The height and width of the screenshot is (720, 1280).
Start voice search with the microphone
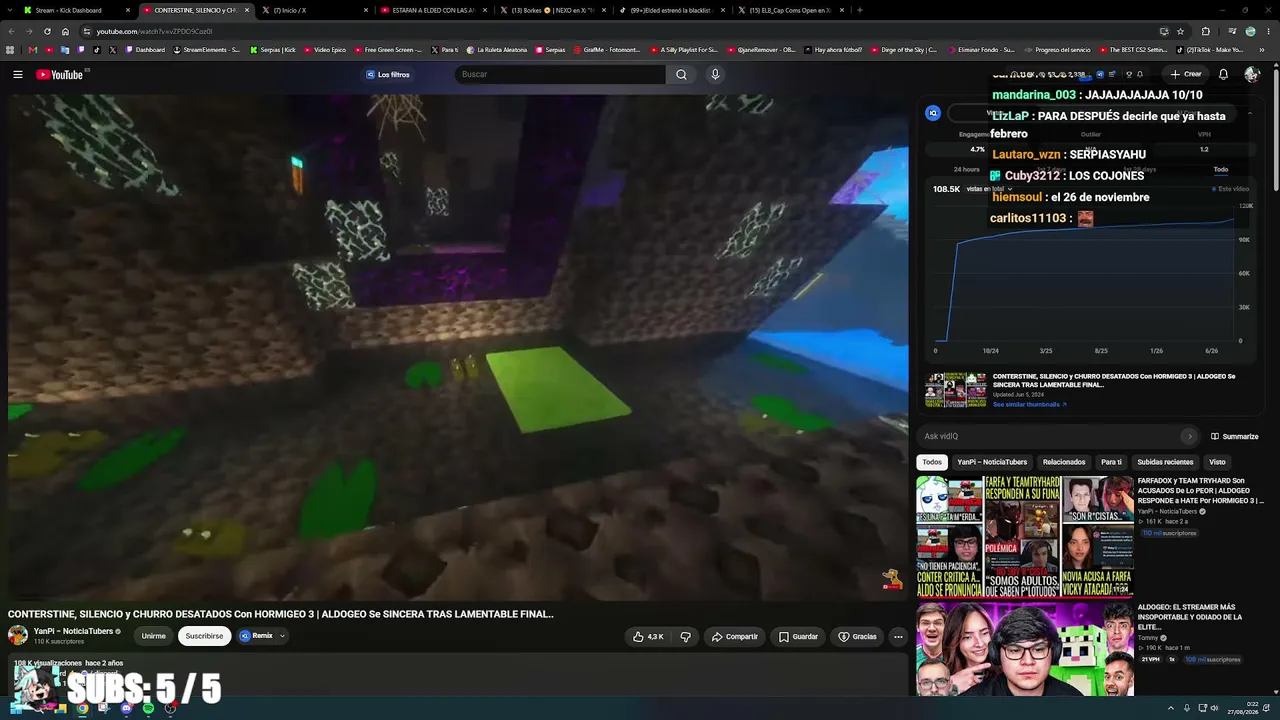click(715, 74)
